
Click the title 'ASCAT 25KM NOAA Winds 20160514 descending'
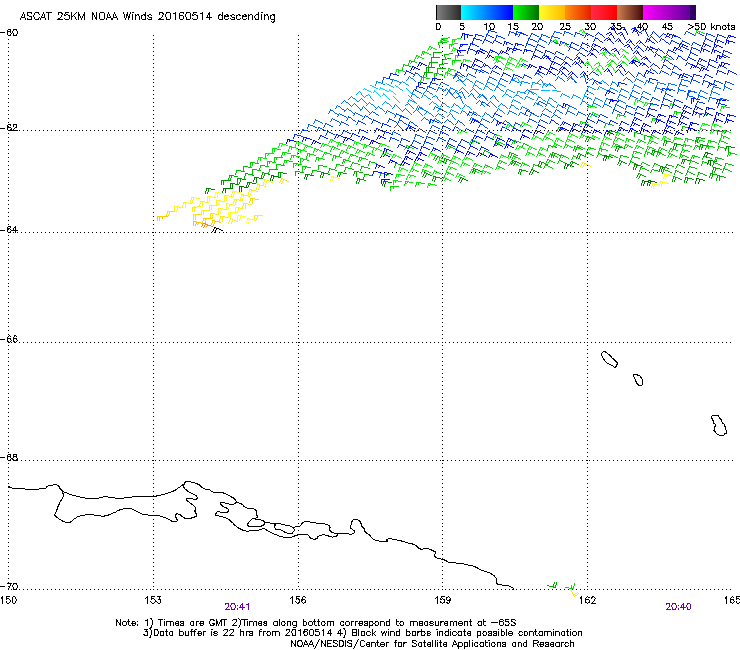[148, 17]
